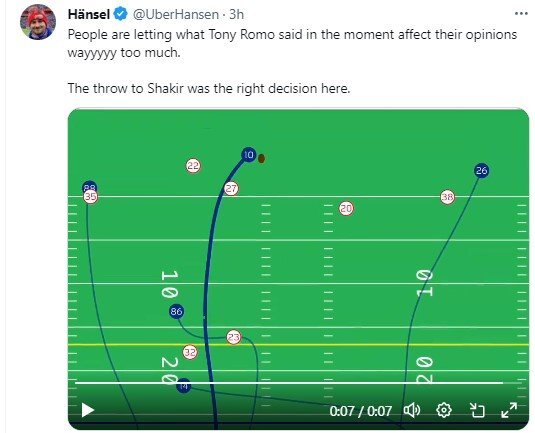Click the blue verified badge
This screenshot has height=433, width=535.
(120, 14)
